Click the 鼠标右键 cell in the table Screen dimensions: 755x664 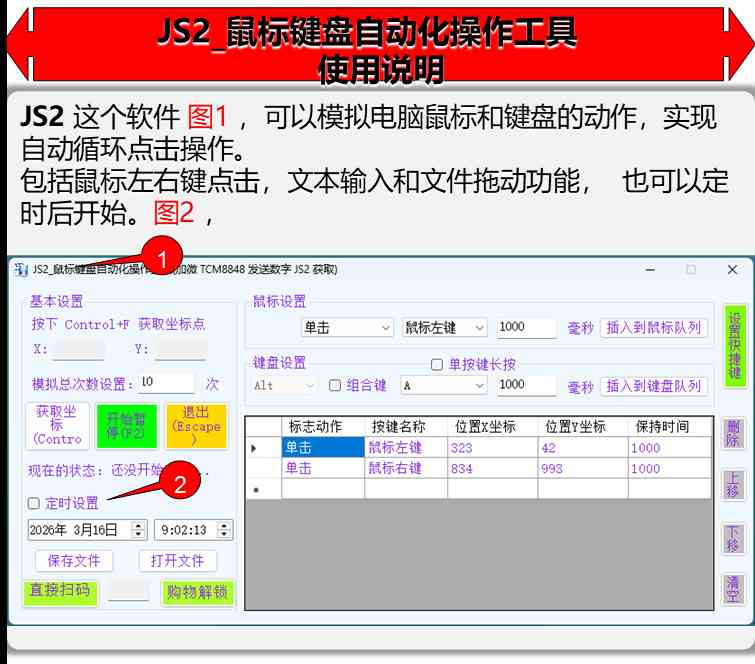coord(406,469)
